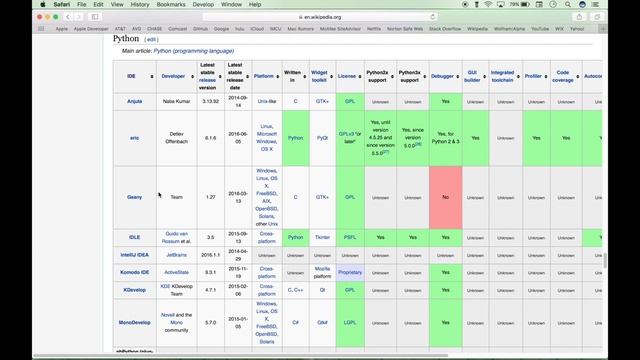640x360 pixels.
Task: Open the Develop menu
Action: 203,4
